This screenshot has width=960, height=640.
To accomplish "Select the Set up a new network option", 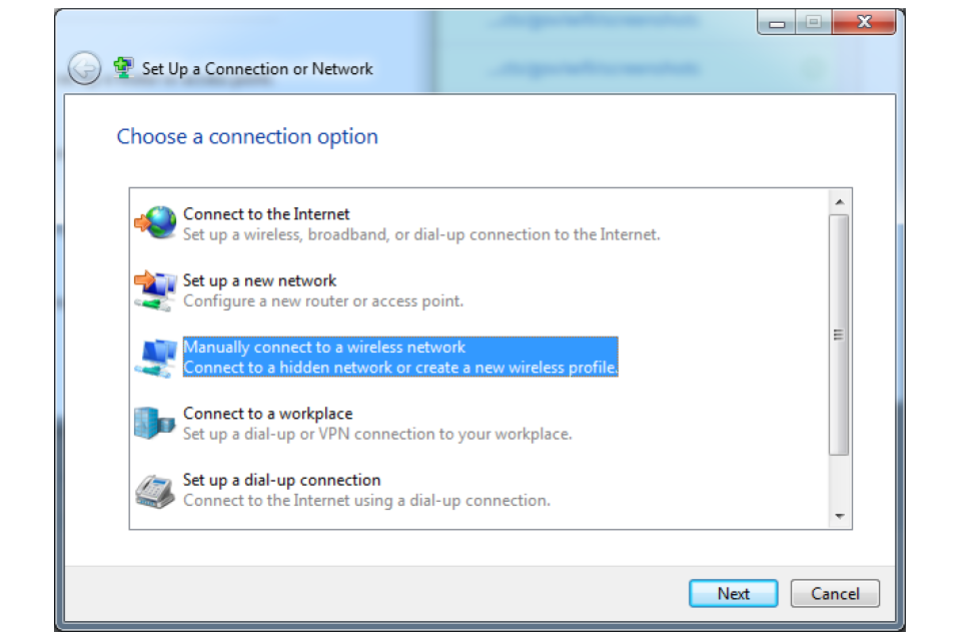I will pos(323,290).
